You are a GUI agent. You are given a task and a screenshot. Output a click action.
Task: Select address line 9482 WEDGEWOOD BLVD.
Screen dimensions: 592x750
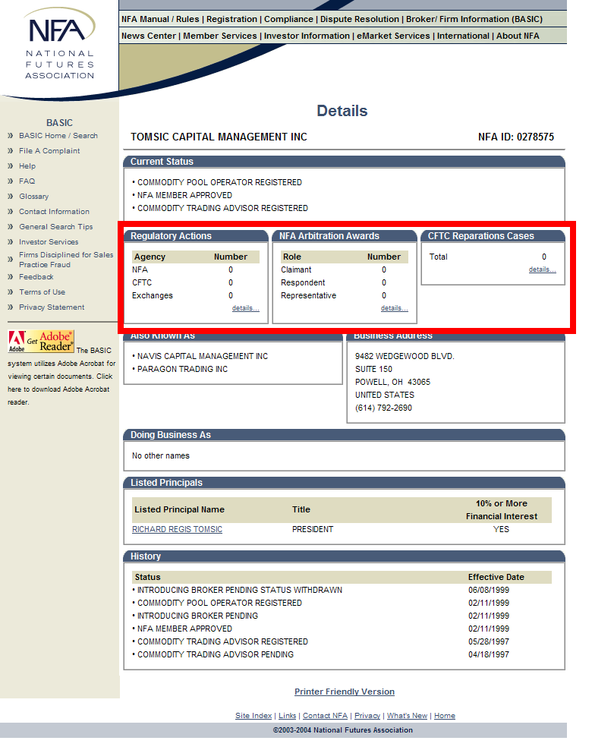point(405,356)
